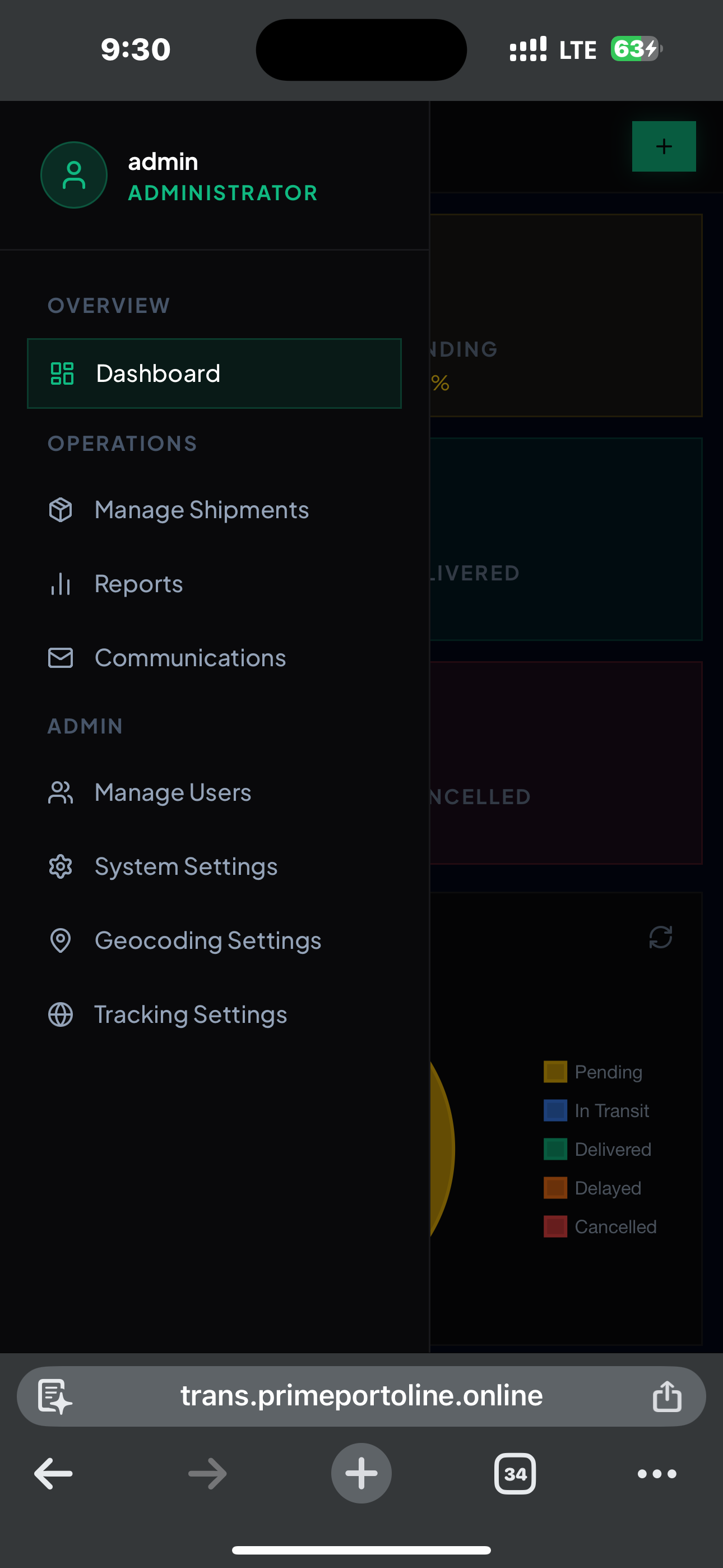
Task: Refresh the status chart
Action: coord(660,938)
